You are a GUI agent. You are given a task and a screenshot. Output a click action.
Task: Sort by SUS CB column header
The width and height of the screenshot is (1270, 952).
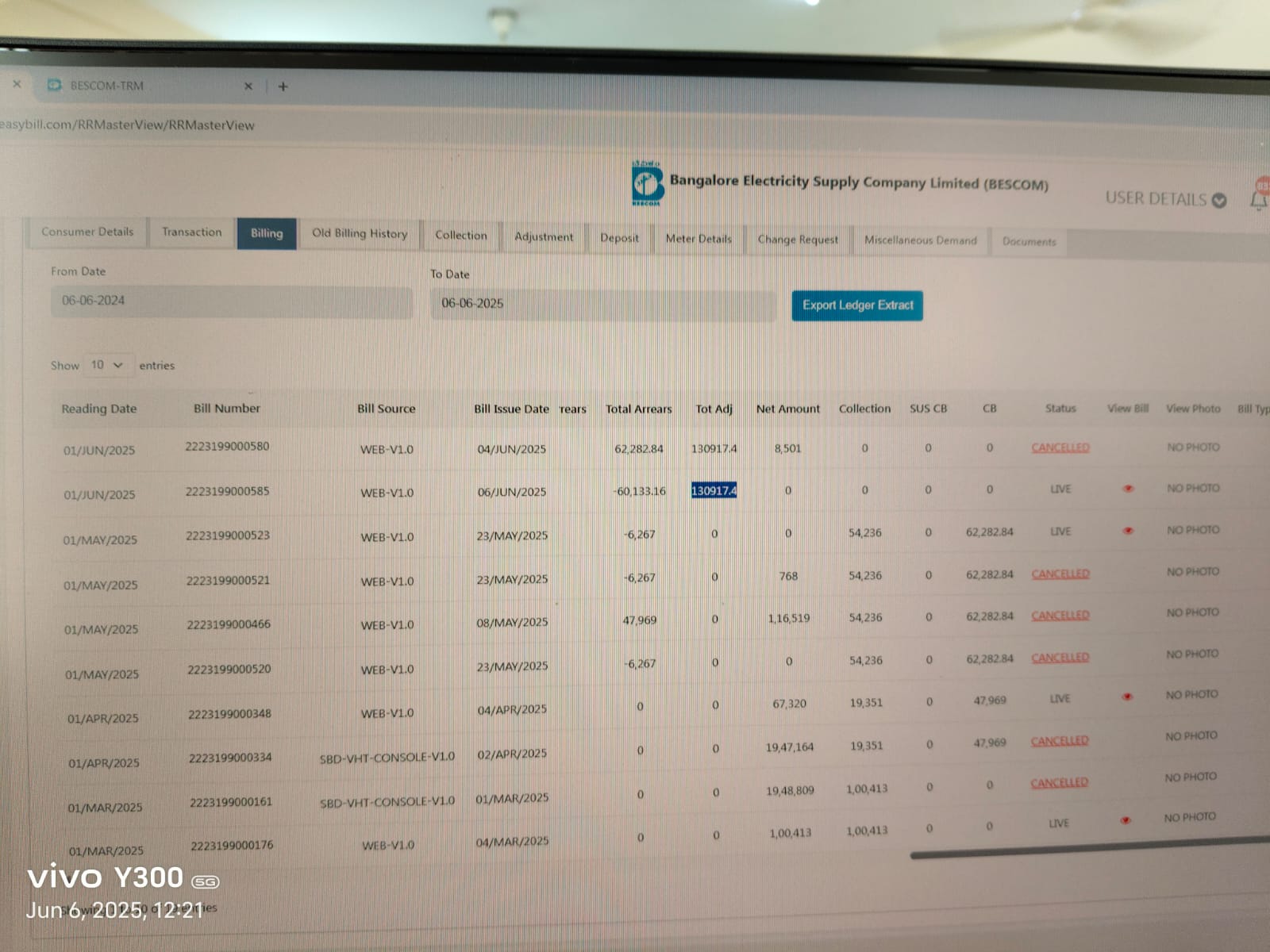pos(929,409)
